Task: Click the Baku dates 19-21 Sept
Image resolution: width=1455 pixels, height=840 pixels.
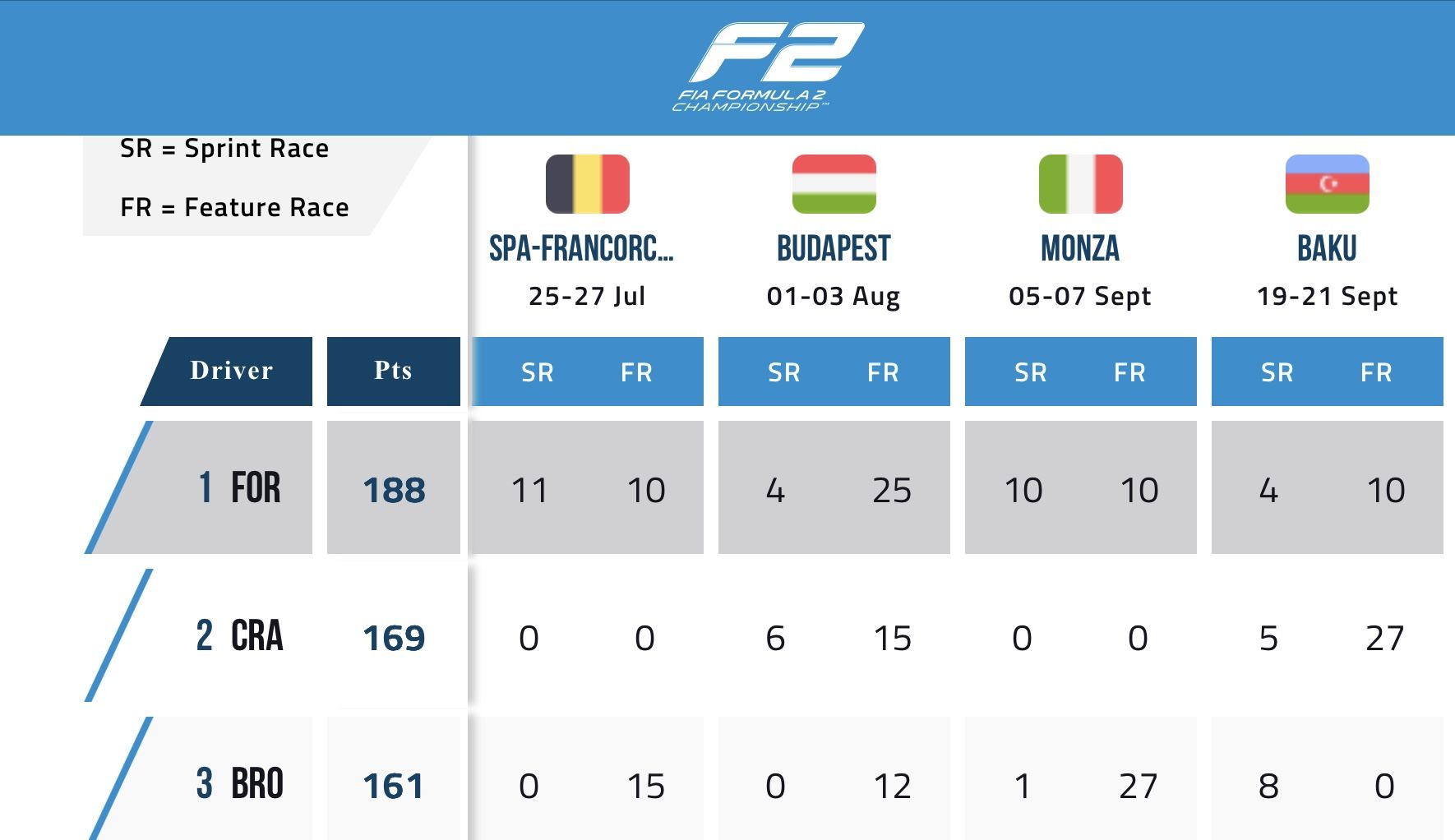Action: [1327, 296]
